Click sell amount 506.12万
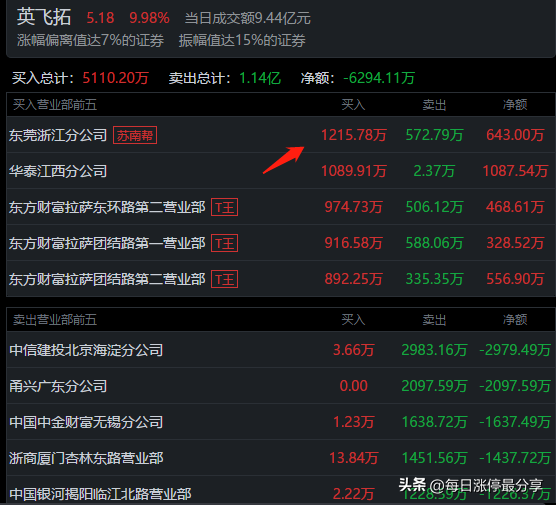This screenshot has width=556, height=505. tap(434, 207)
